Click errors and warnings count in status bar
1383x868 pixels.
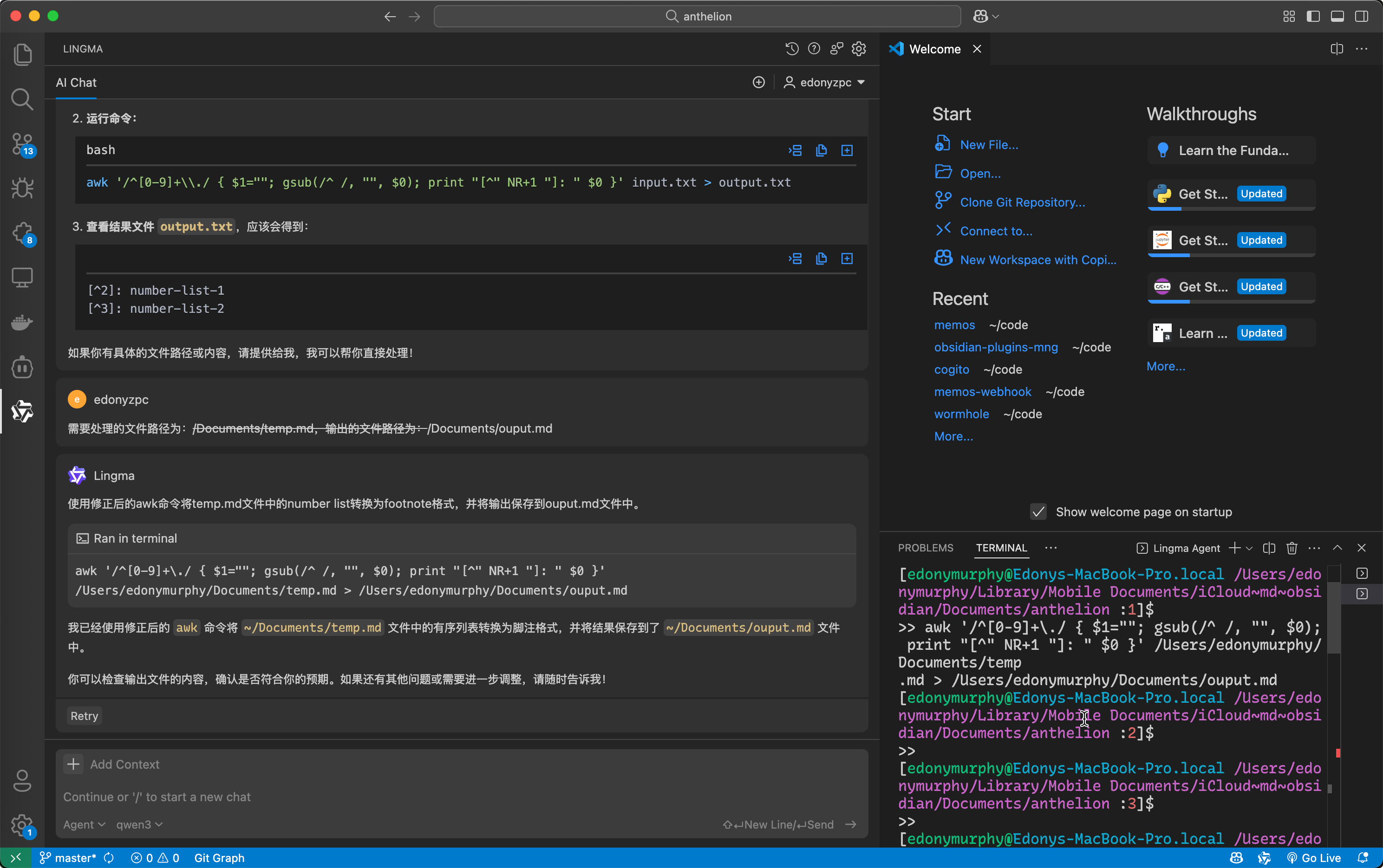(x=155, y=858)
